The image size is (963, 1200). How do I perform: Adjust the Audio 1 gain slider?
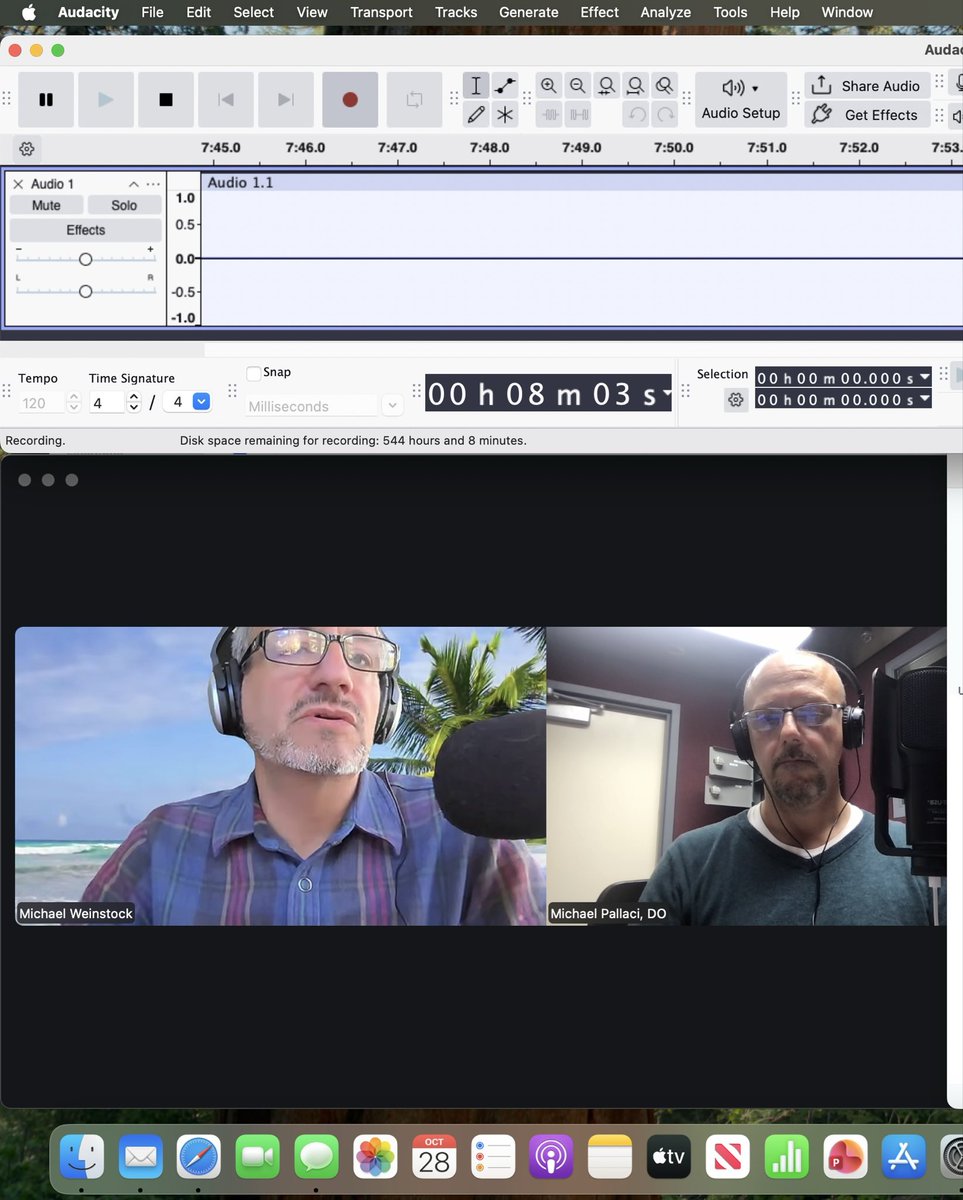(85, 258)
